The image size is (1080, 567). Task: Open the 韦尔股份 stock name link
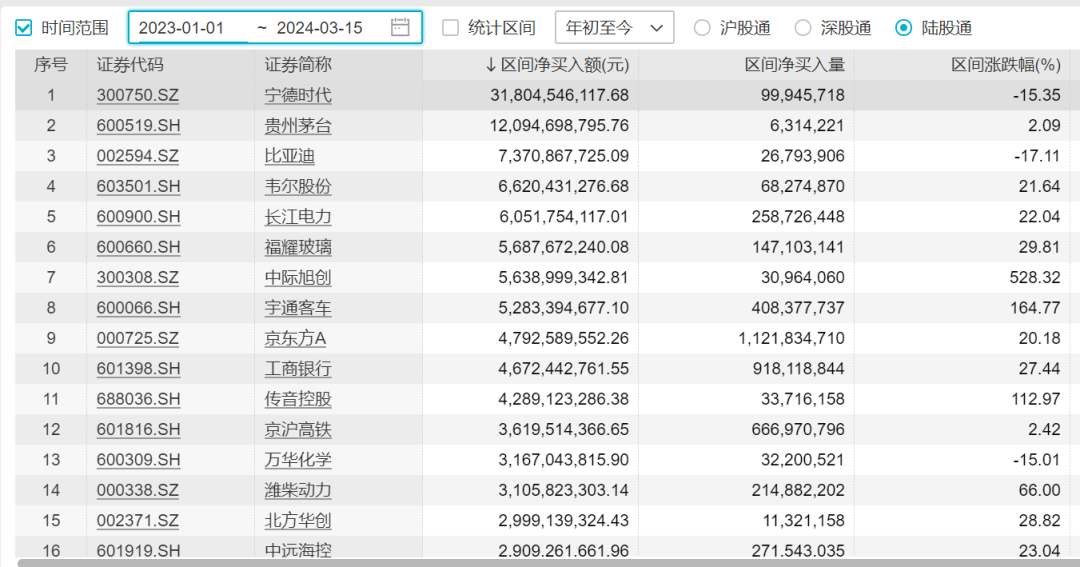pos(298,186)
